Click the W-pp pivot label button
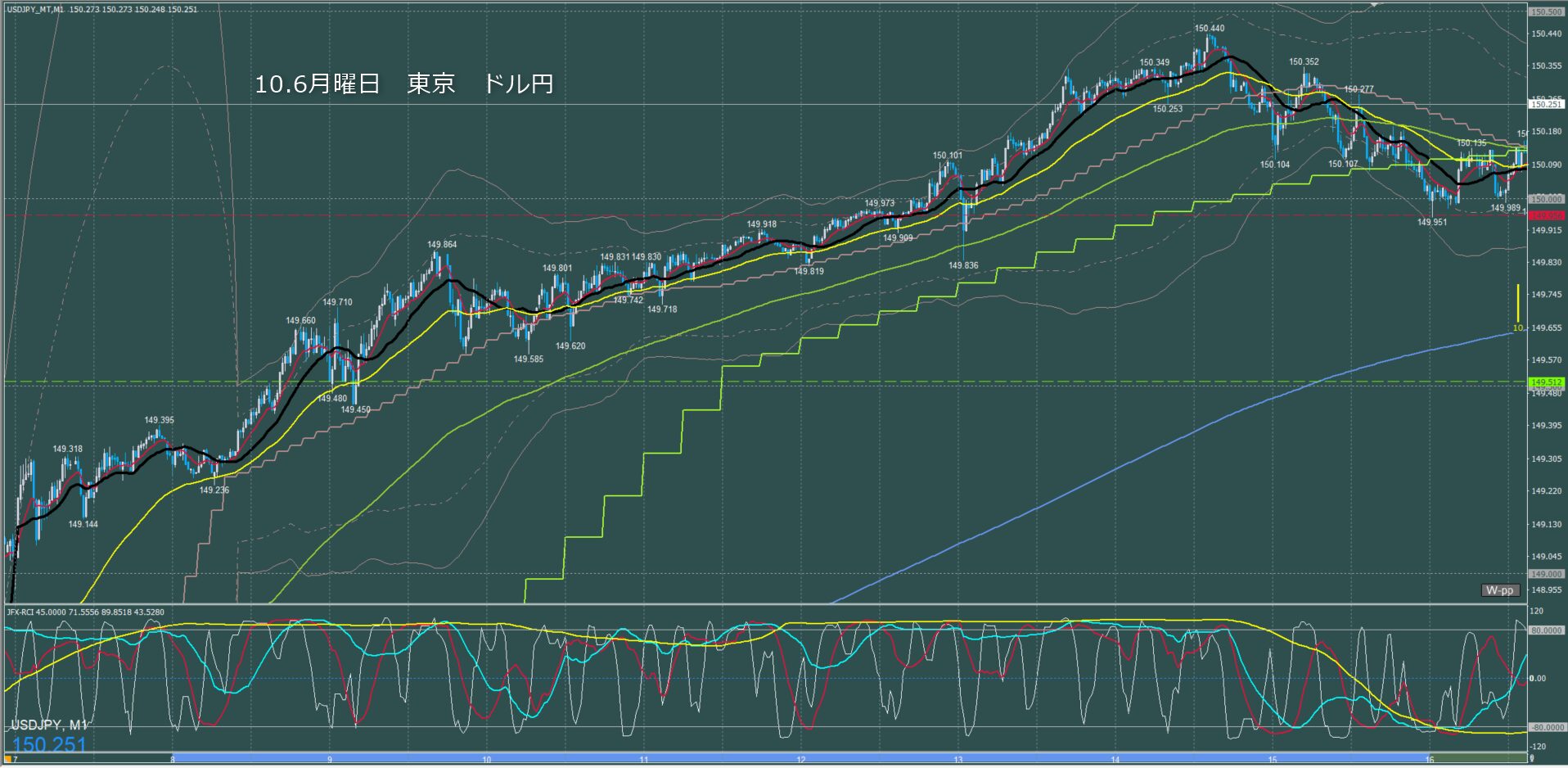This screenshot has height=768, width=1568. pos(1500,590)
